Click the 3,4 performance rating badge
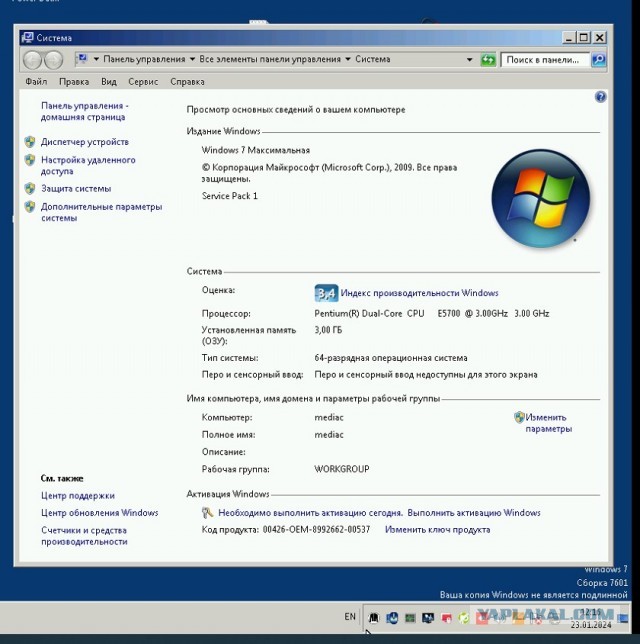This screenshot has height=644, width=640. pos(326,293)
